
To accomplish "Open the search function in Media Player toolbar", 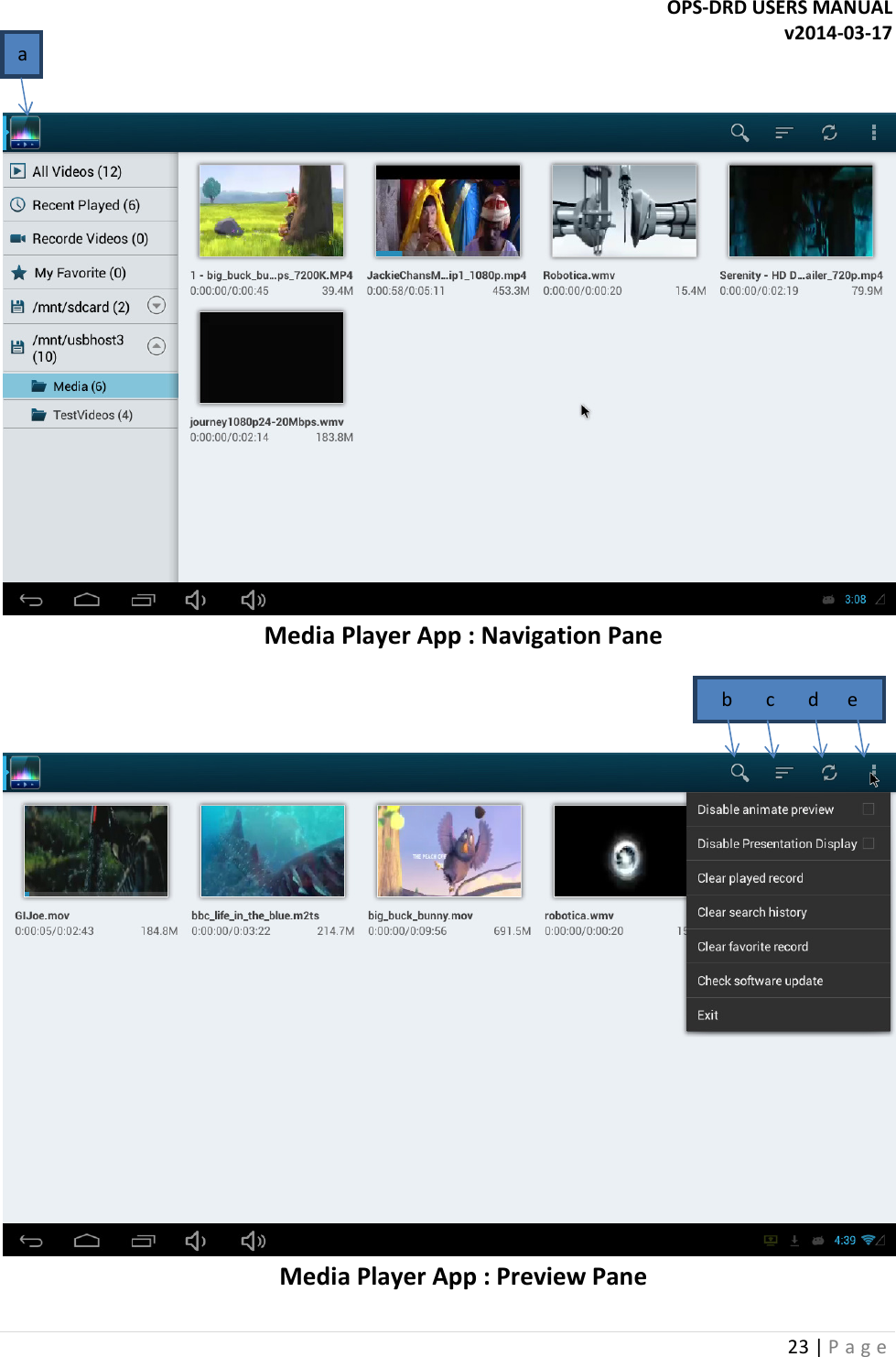I will coord(739,132).
